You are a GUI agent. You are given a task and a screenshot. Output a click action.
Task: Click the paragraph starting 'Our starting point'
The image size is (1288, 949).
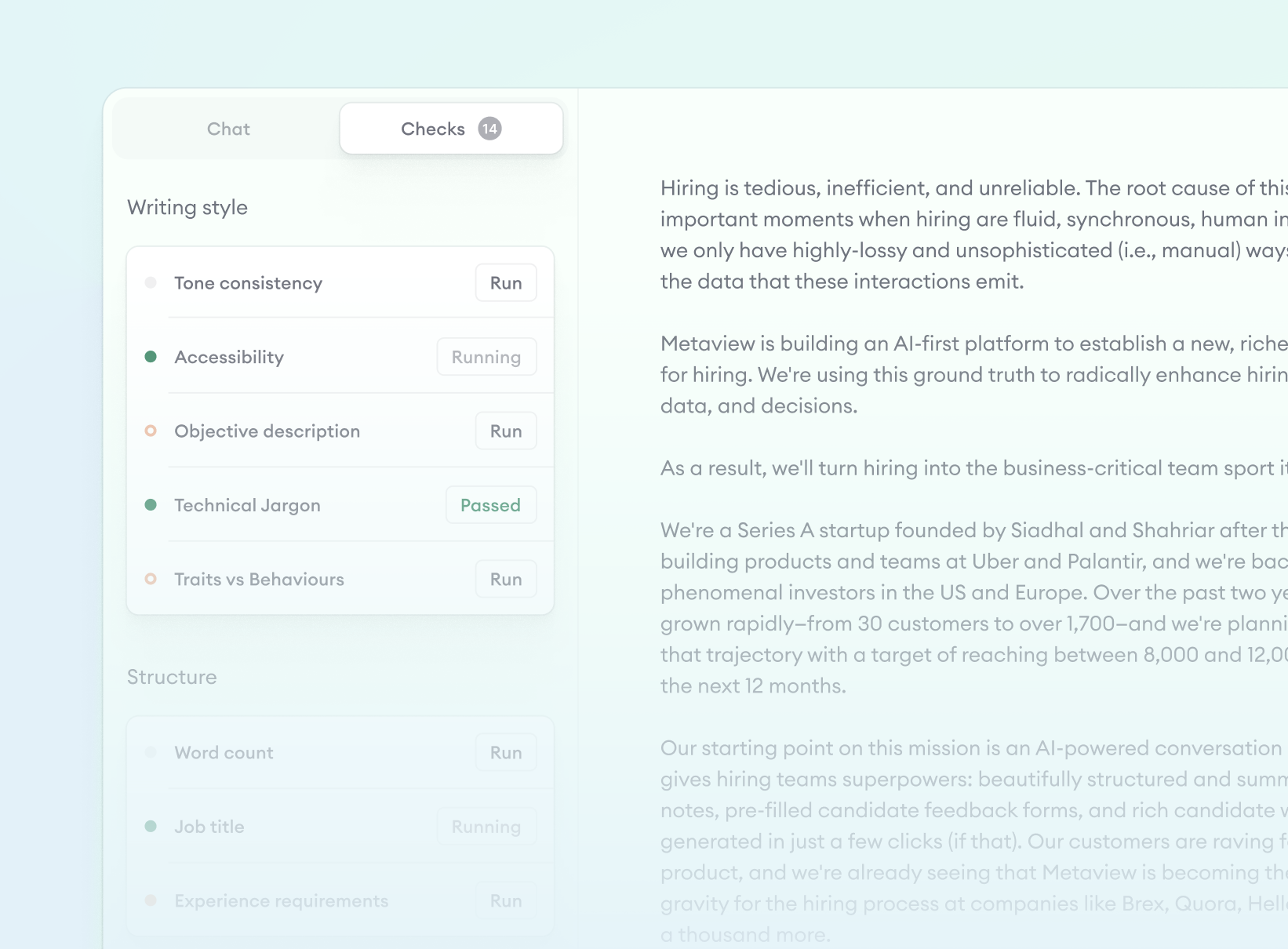pyautogui.click(x=973, y=841)
